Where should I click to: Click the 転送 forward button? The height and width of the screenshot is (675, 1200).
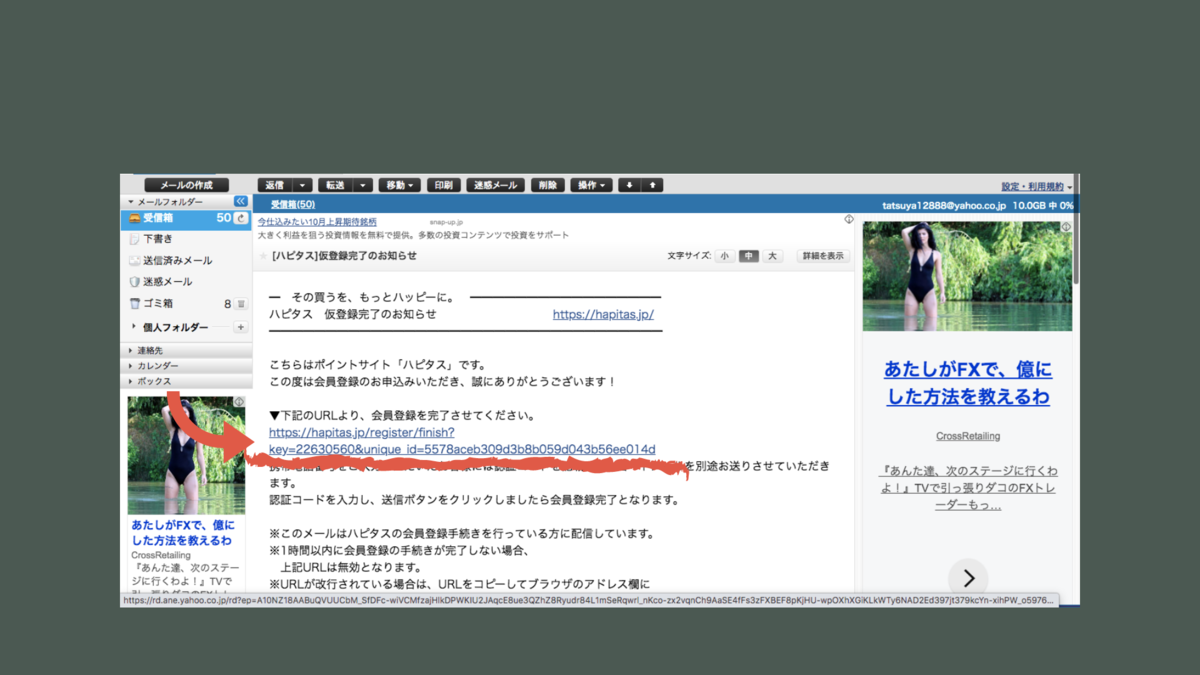point(335,185)
